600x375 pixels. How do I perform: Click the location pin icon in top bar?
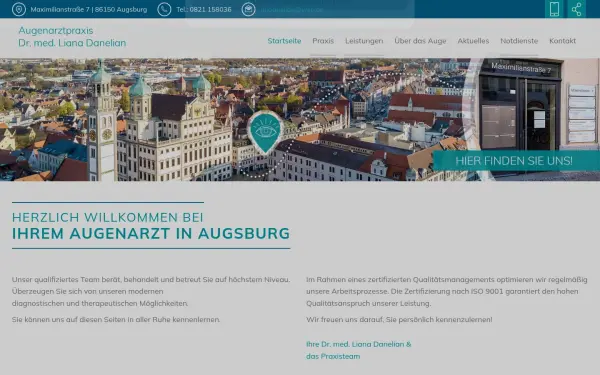click(19, 9)
